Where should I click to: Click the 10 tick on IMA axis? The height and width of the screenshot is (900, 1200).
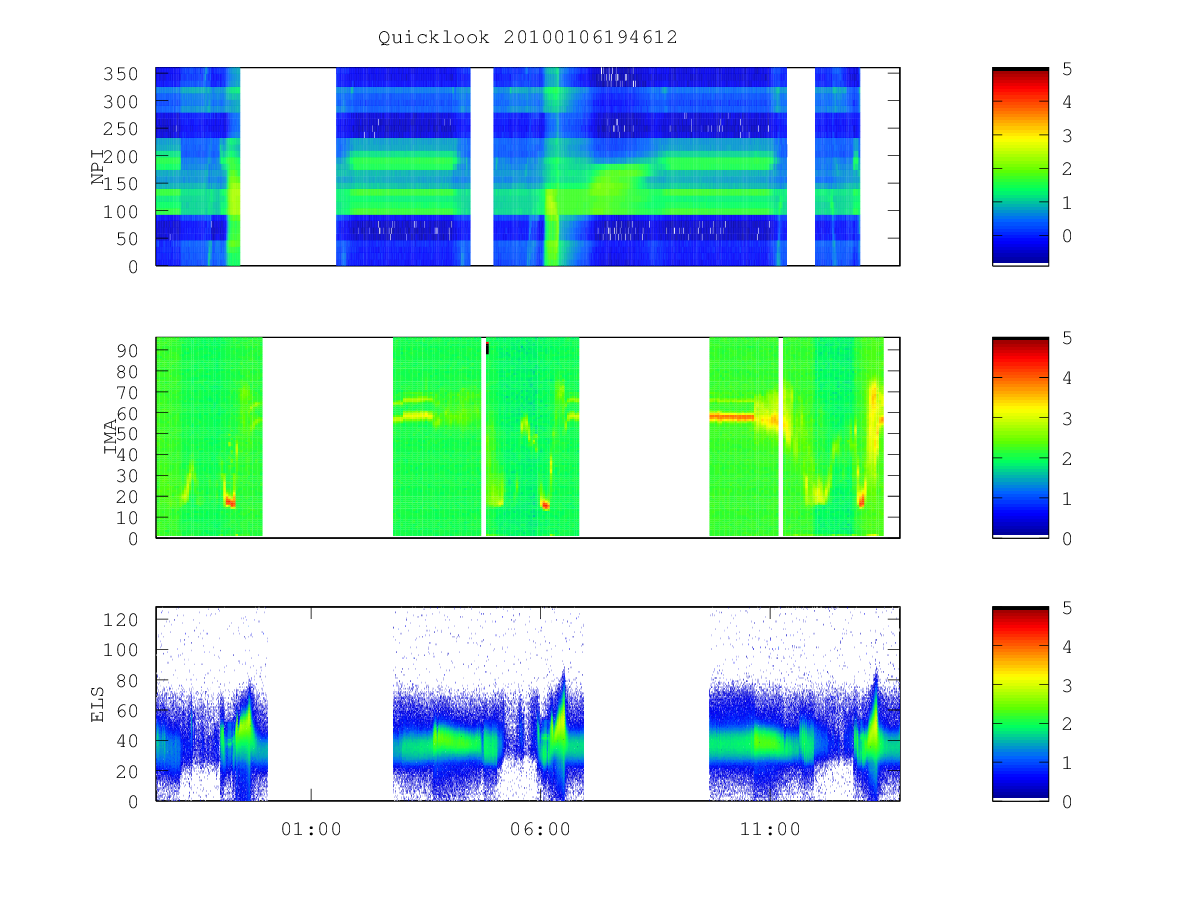[129, 517]
